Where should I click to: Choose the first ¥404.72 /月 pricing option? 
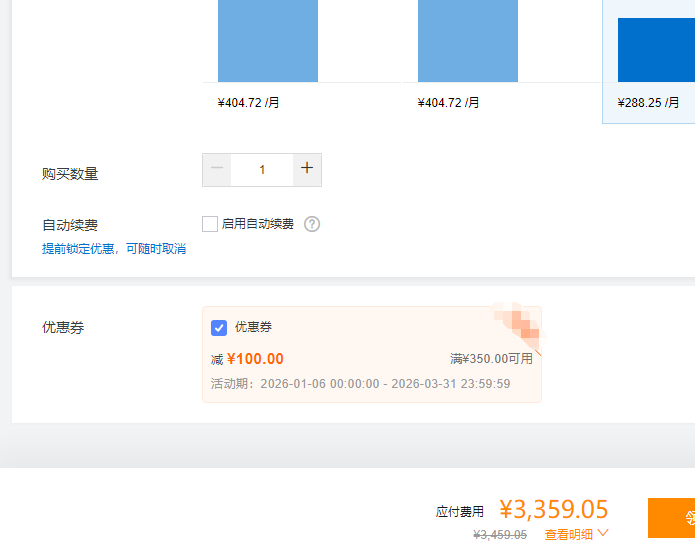248,102
